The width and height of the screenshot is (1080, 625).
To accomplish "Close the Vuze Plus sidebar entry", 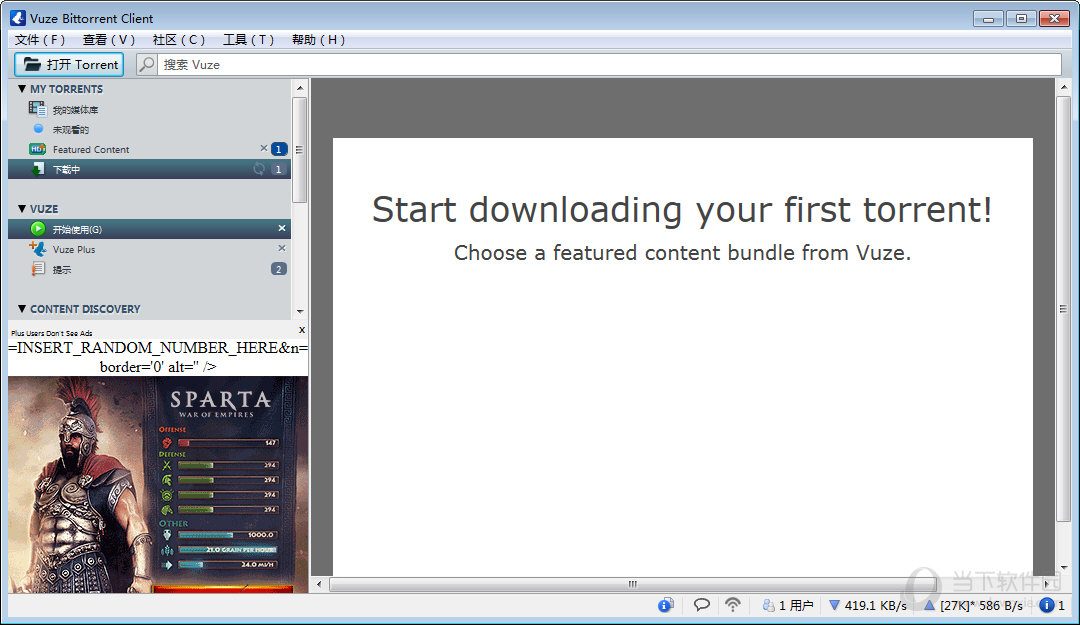I will point(282,248).
